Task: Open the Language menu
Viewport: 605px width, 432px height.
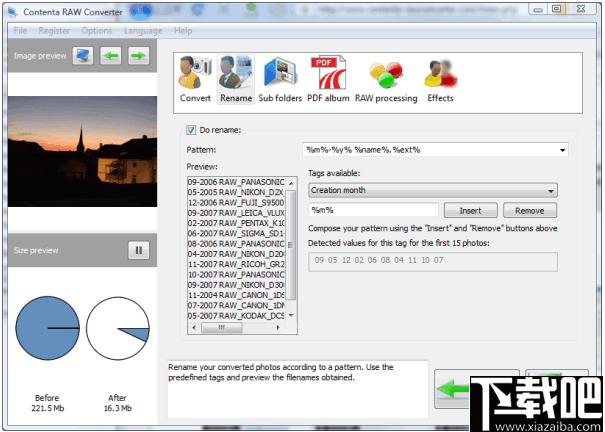Action: coord(143,30)
